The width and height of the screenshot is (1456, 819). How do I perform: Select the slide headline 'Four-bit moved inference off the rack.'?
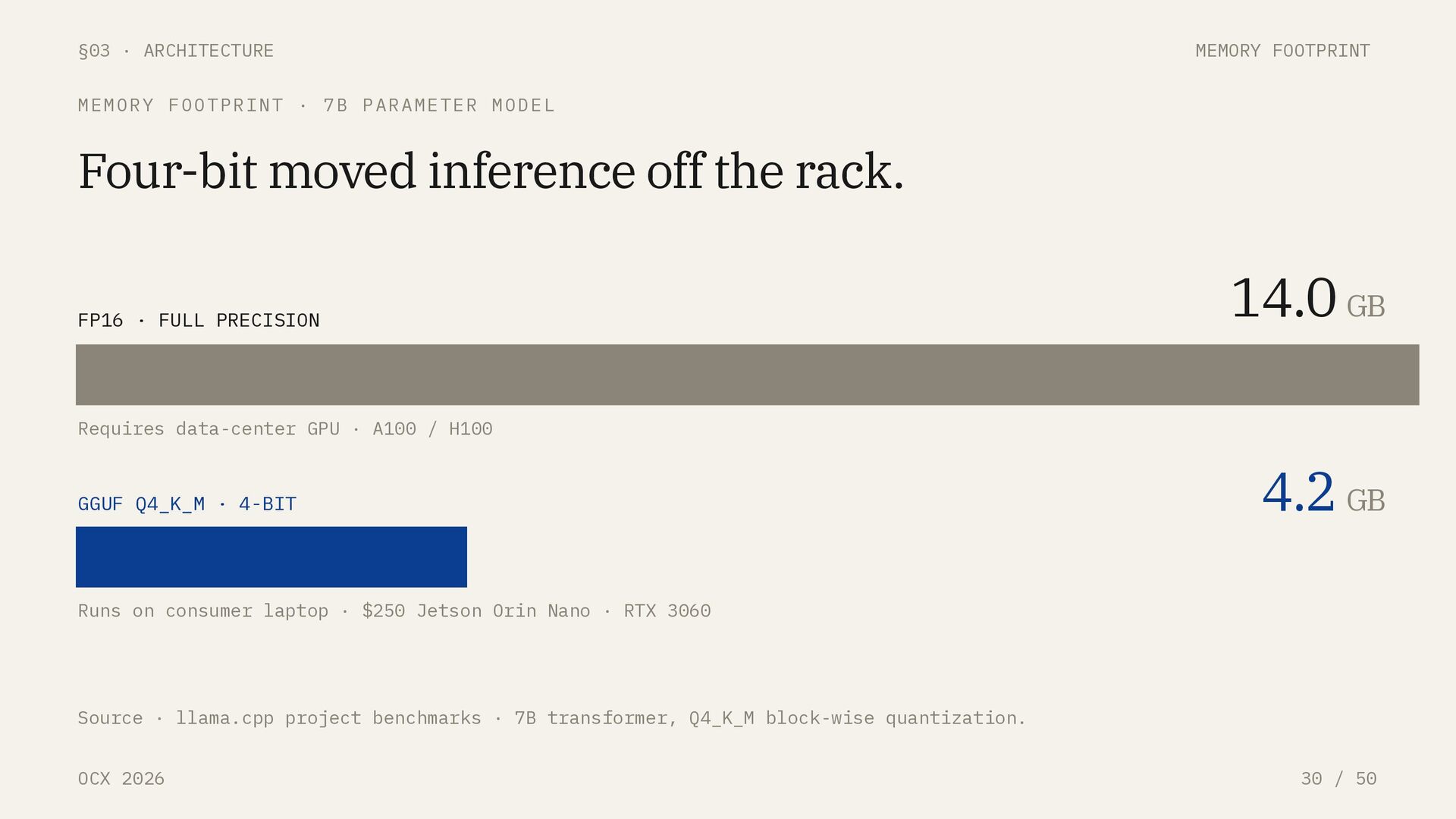[x=491, y=171]
